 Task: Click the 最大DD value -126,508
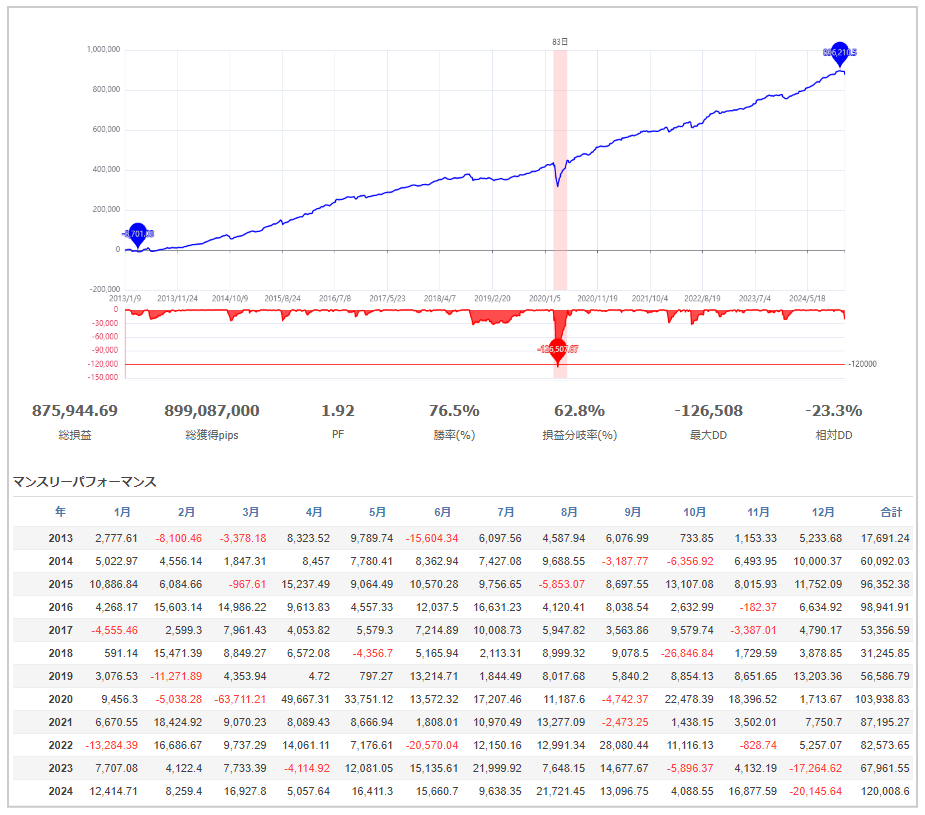[x=708, y=411]
